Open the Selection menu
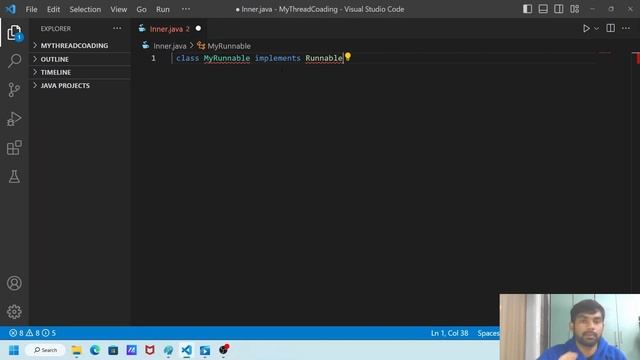Viewport: 640px width, 360px height. [x=85, y=9]
